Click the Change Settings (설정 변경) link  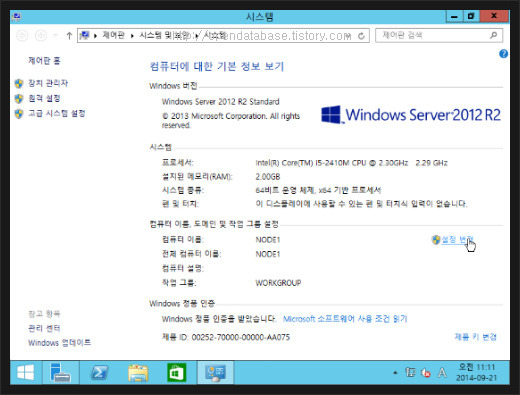click(x=457, y=239)
